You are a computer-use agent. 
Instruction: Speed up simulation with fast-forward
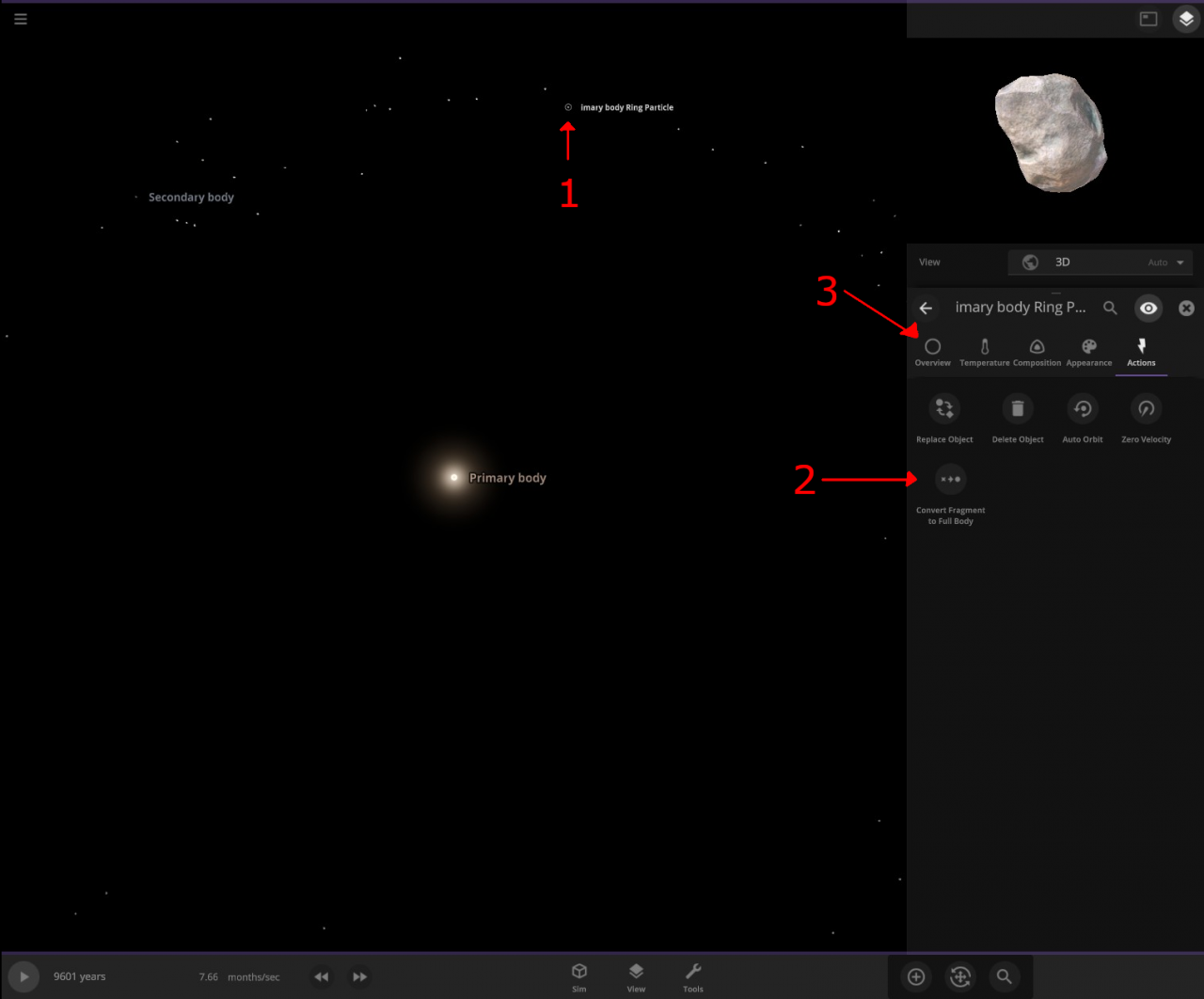pyautogui.click(x=359, y=976)
